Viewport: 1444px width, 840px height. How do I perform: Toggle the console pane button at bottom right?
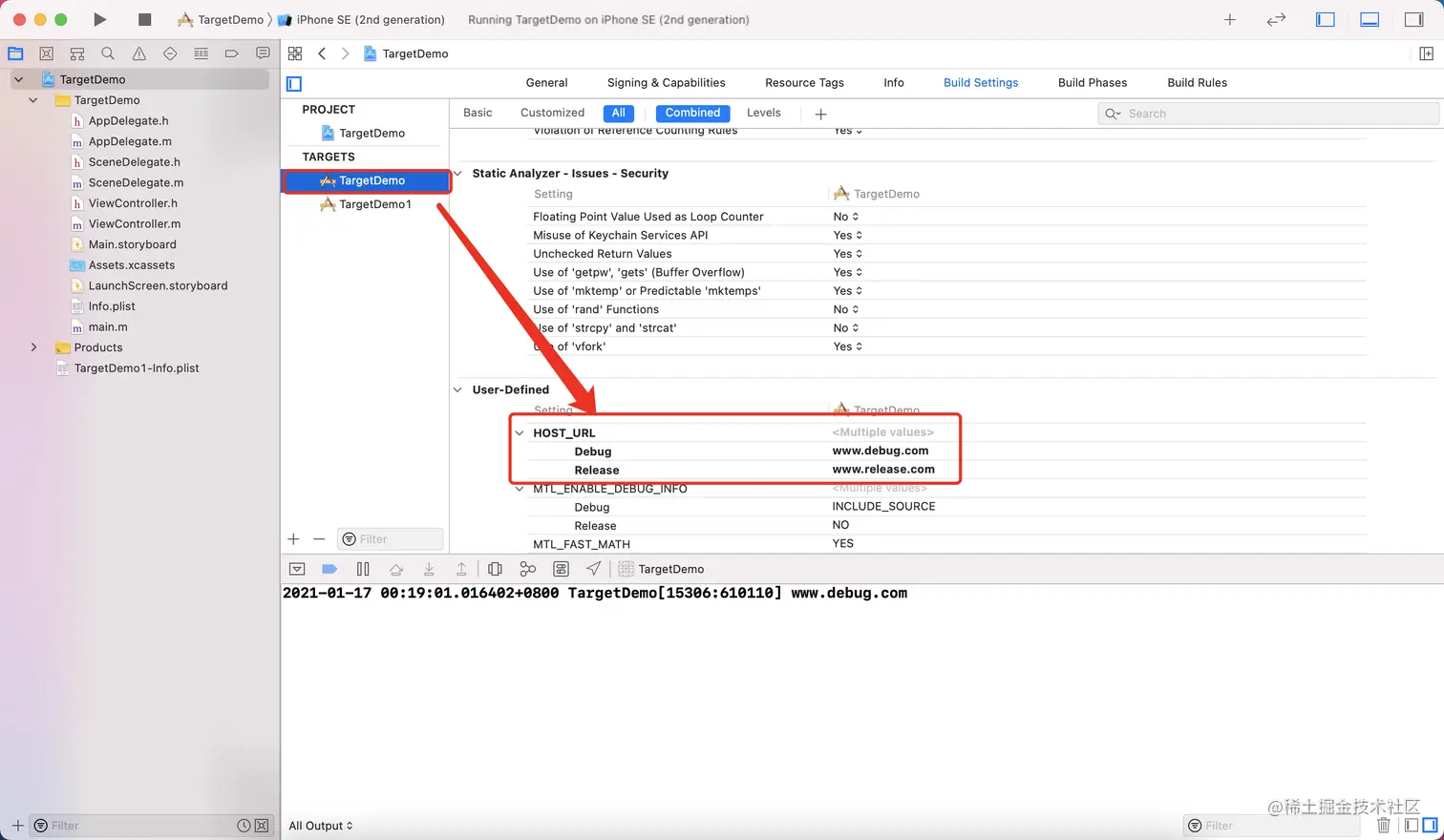tap(1430, 825)
